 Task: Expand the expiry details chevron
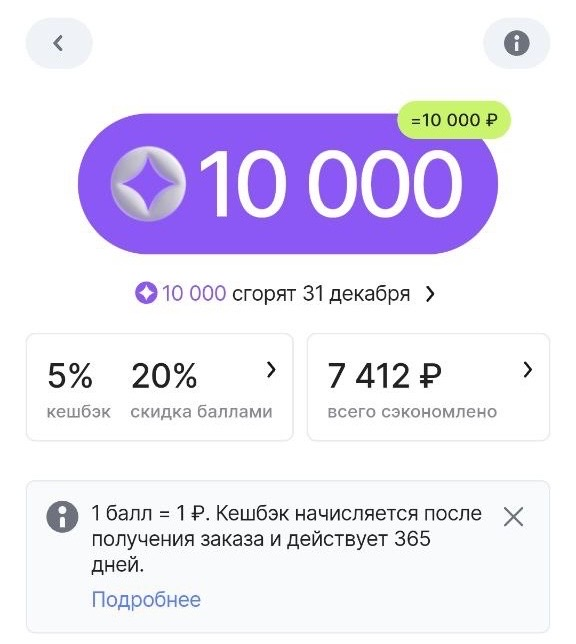[430, 294]
